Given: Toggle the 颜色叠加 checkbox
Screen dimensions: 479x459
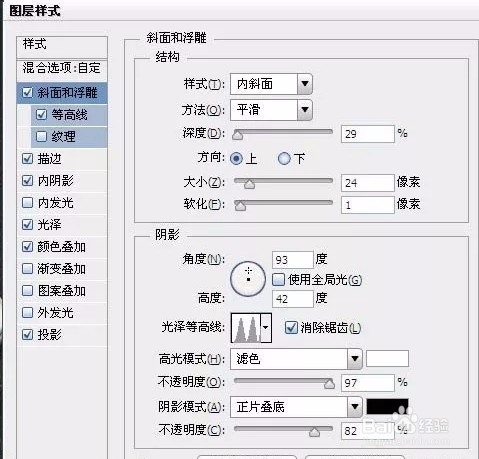Looking at the screenshot, I should pos(27,247).
